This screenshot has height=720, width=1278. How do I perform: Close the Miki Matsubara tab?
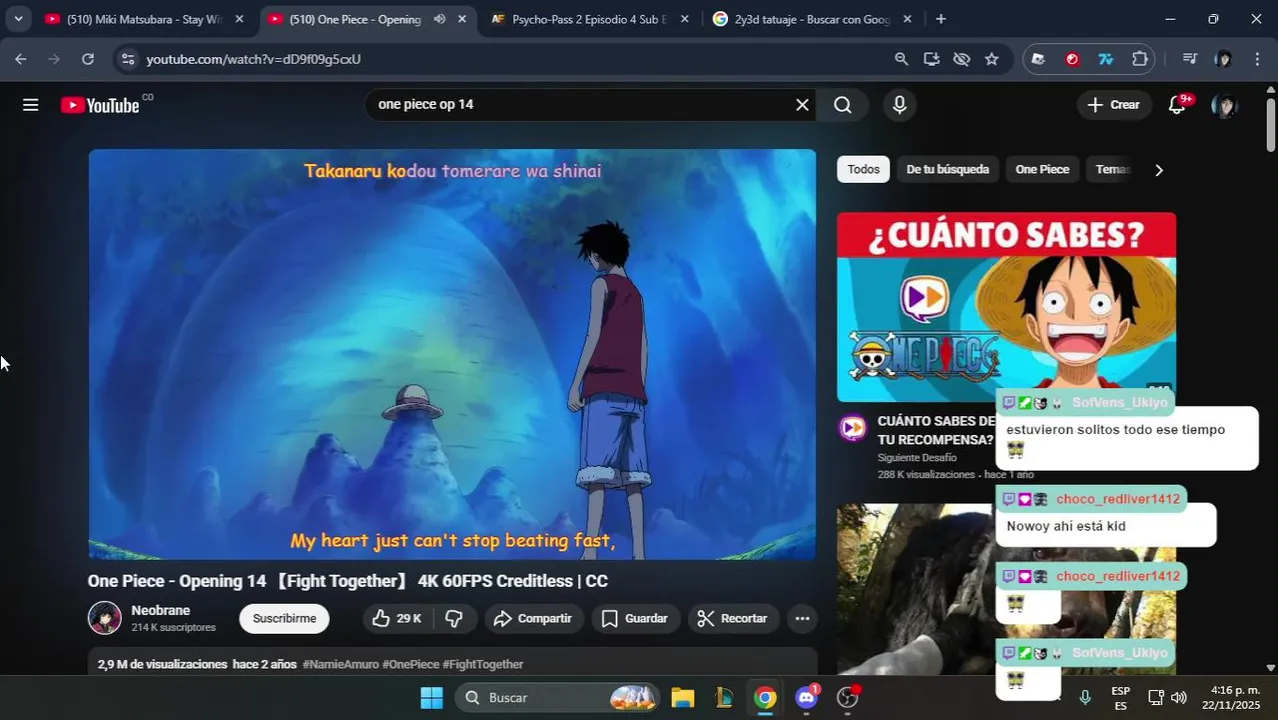pyautogui.click(x=239, y=19)
